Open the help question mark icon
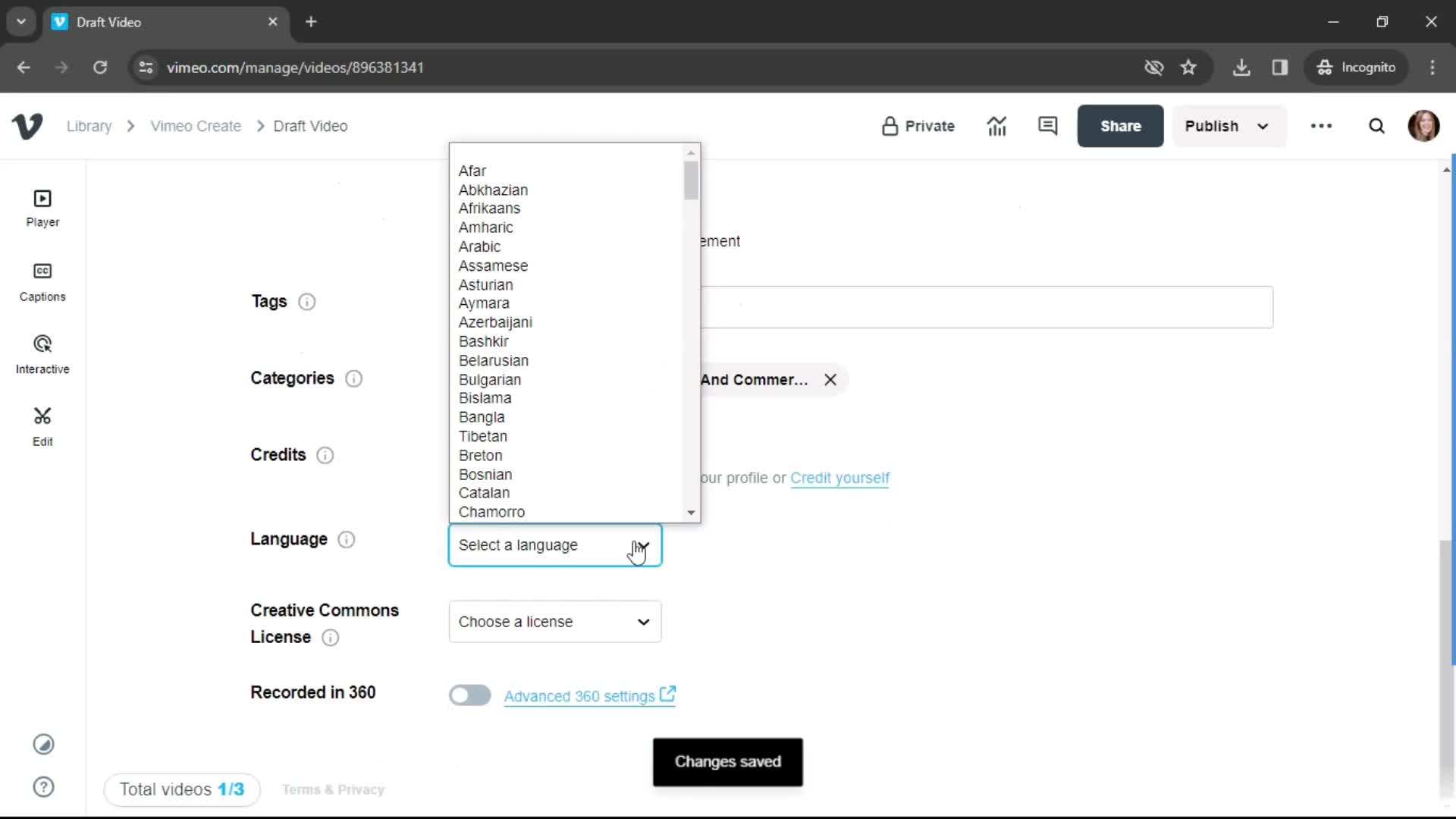The image size is (1456, 819). [x=44, y=787]
